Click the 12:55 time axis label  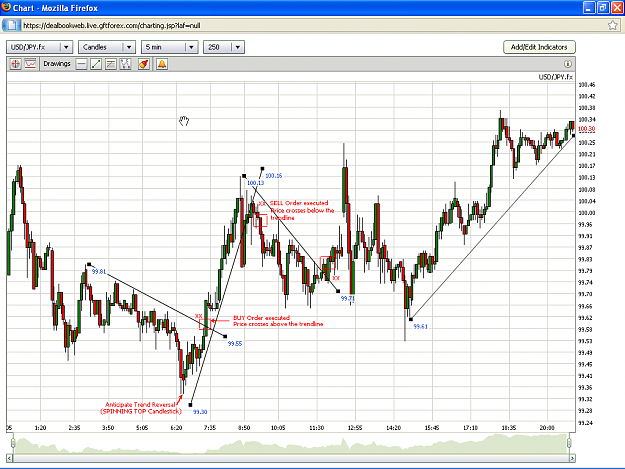tap(355, 428)
